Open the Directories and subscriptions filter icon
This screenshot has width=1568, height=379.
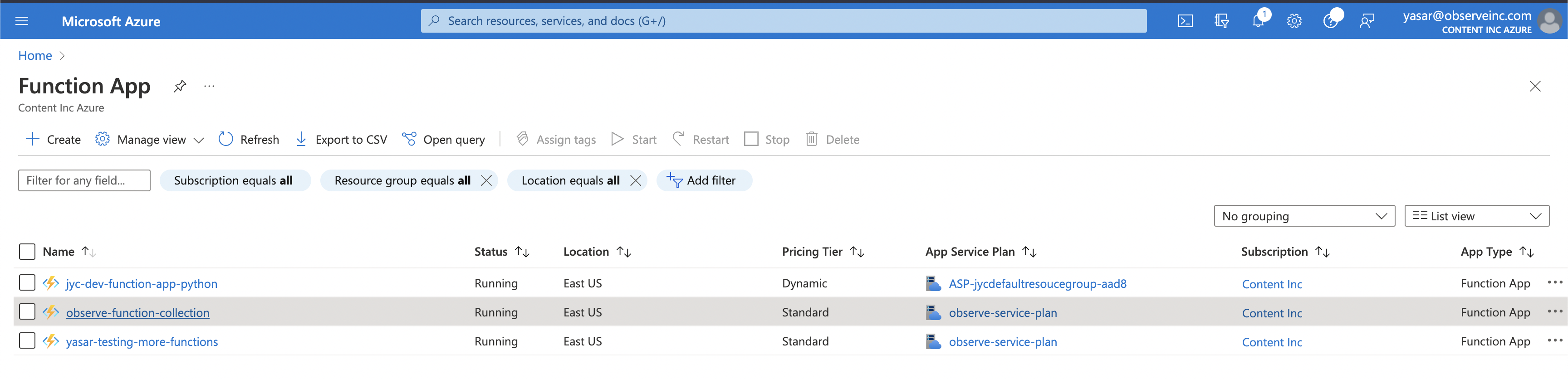tap(1221, 21)
